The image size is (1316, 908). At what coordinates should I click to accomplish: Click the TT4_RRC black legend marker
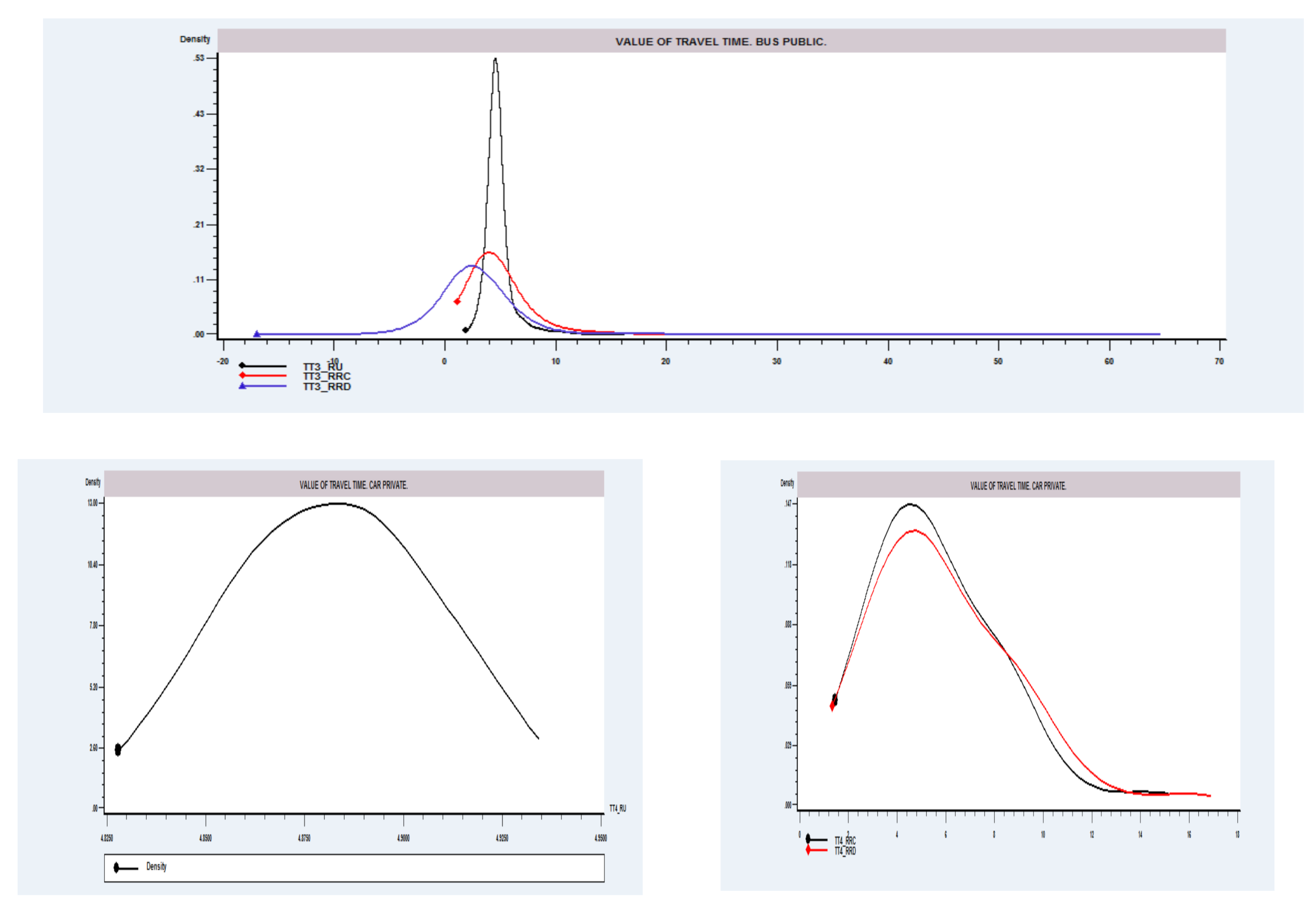click(x=808, y=839)
